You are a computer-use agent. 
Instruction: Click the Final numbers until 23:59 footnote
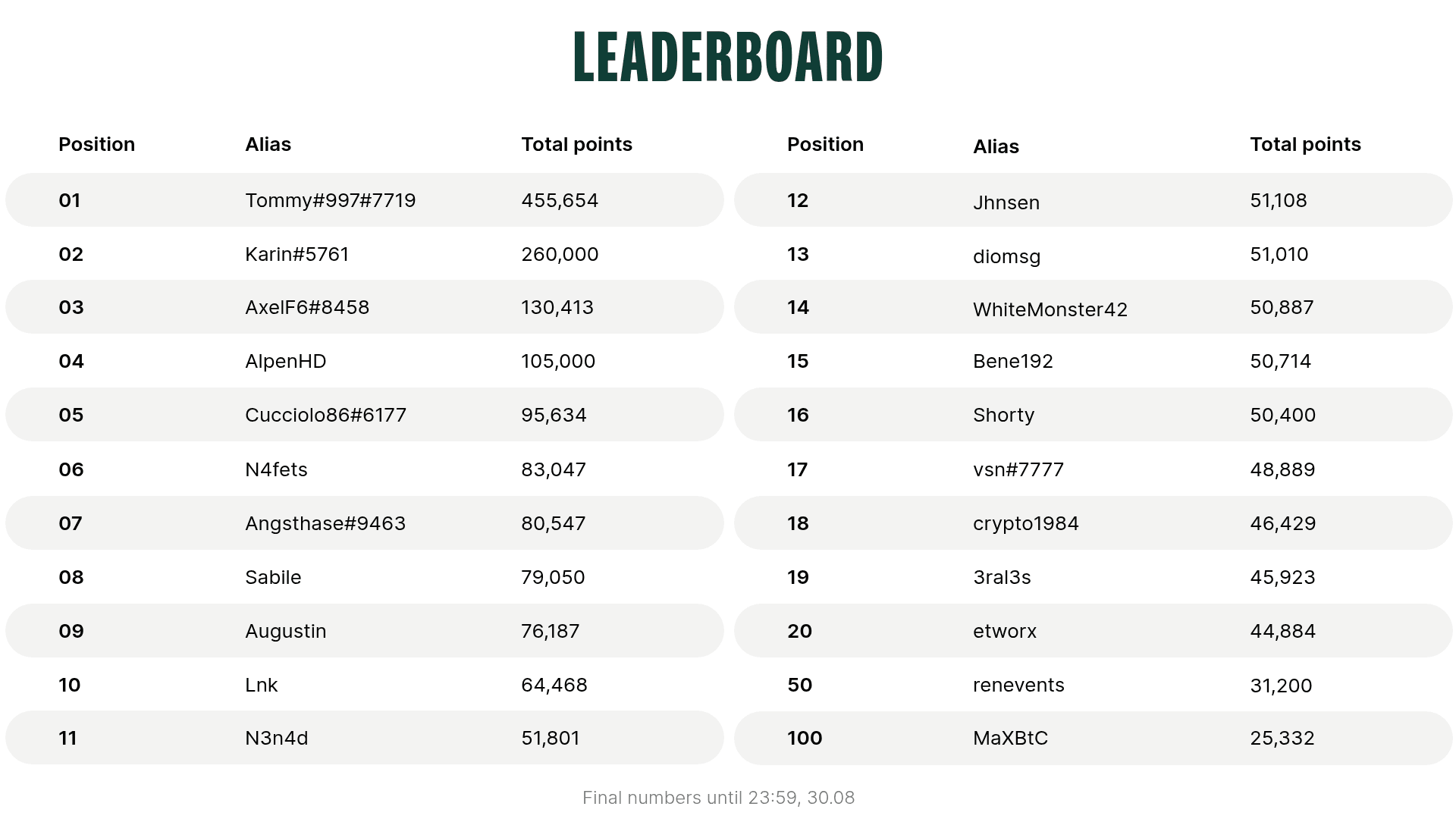[x=718, y=798]
